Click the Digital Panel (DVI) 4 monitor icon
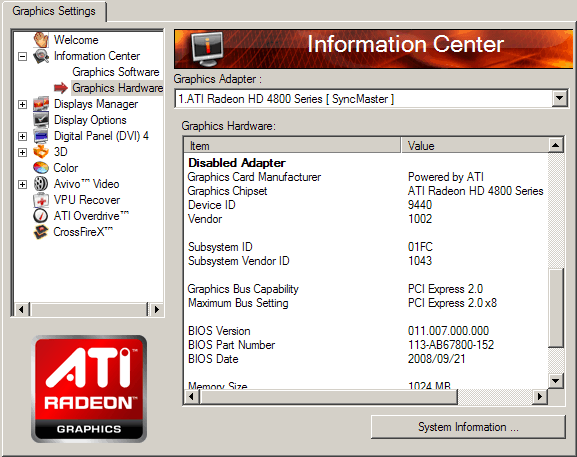 [x=41, y=136]
